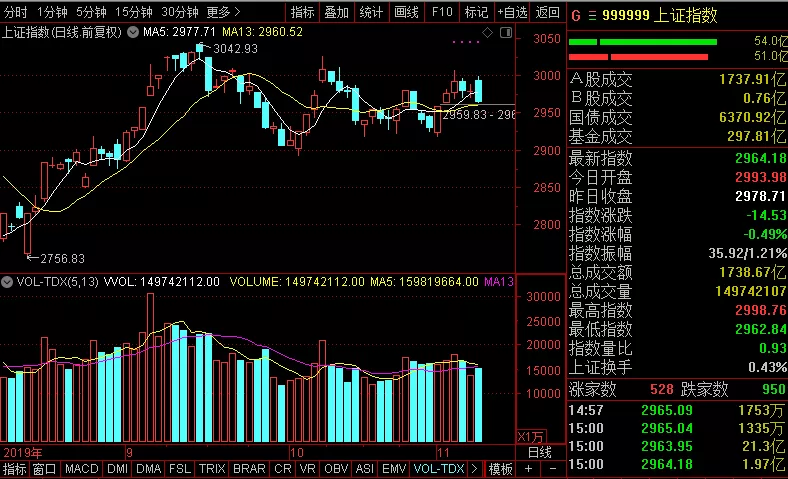Click the 标记 mark button
Image resolution: width=788 pixels, height=479 pixels.
point(476,12)
